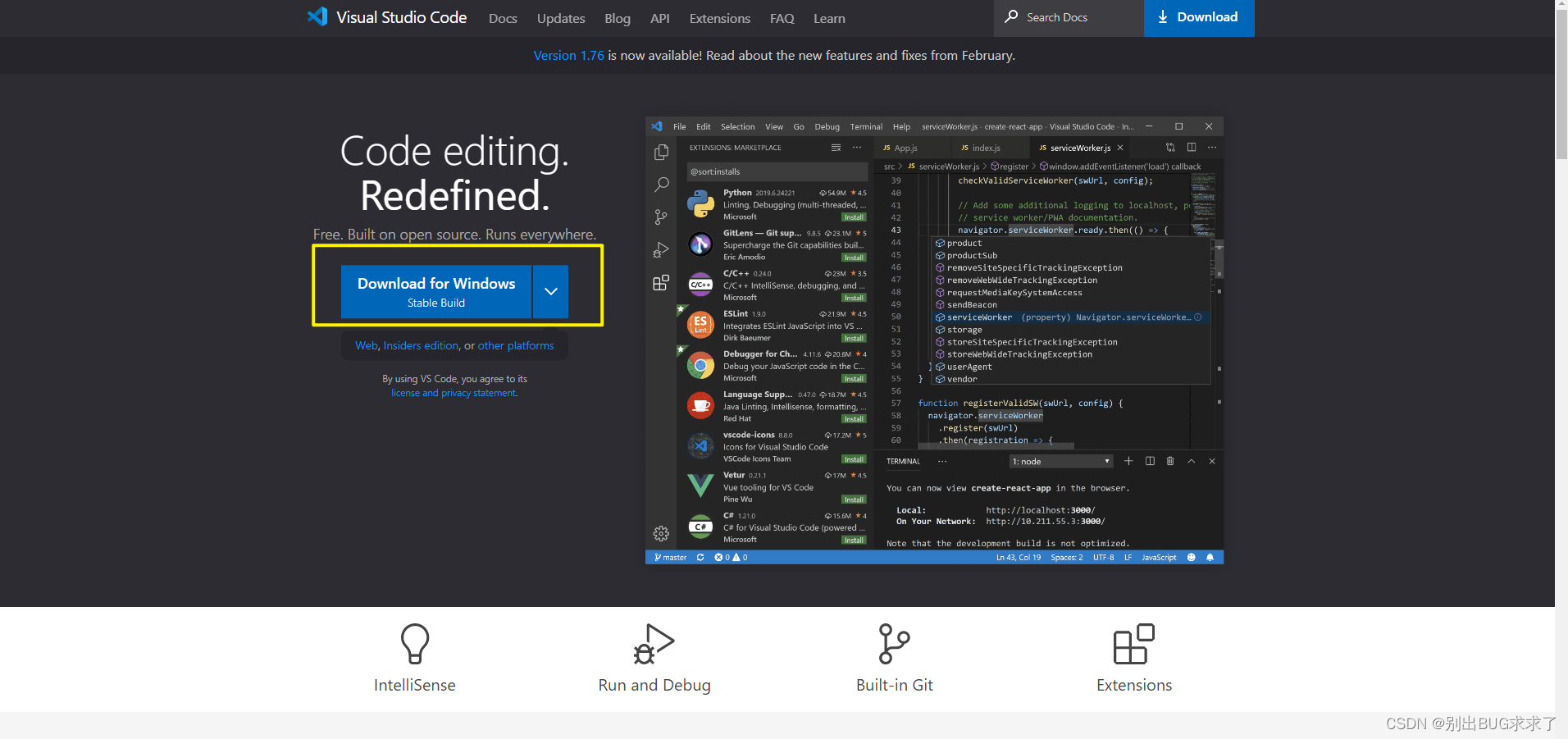Open the license and privacy statement link

click(454, 393)
